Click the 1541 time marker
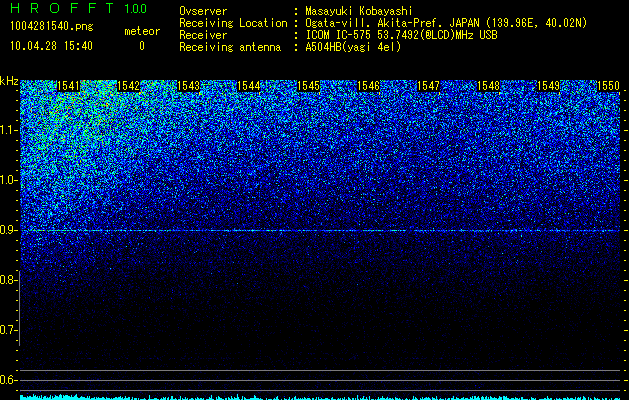 [x=69, y=86]
